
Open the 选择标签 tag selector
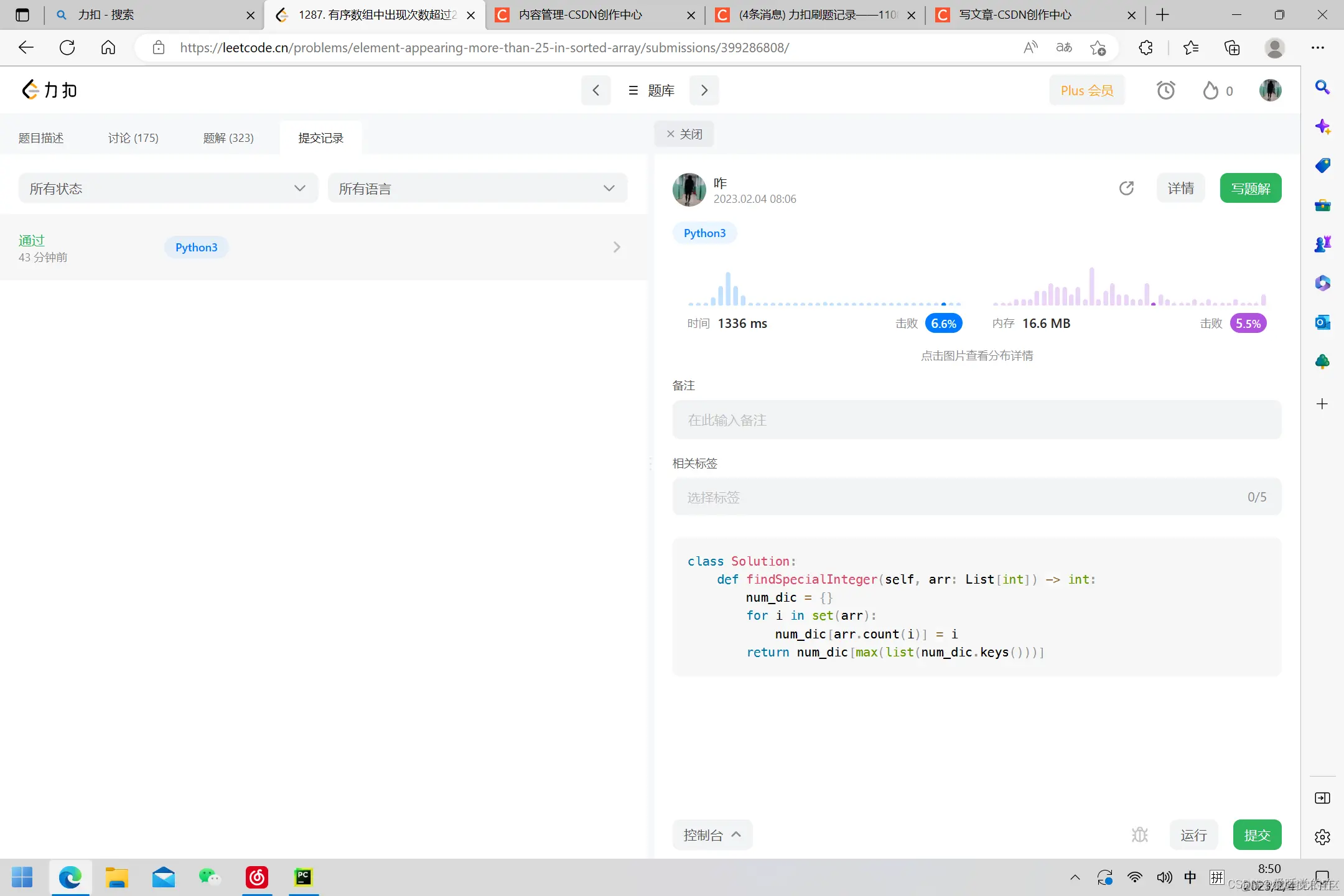tap(976, 497)
